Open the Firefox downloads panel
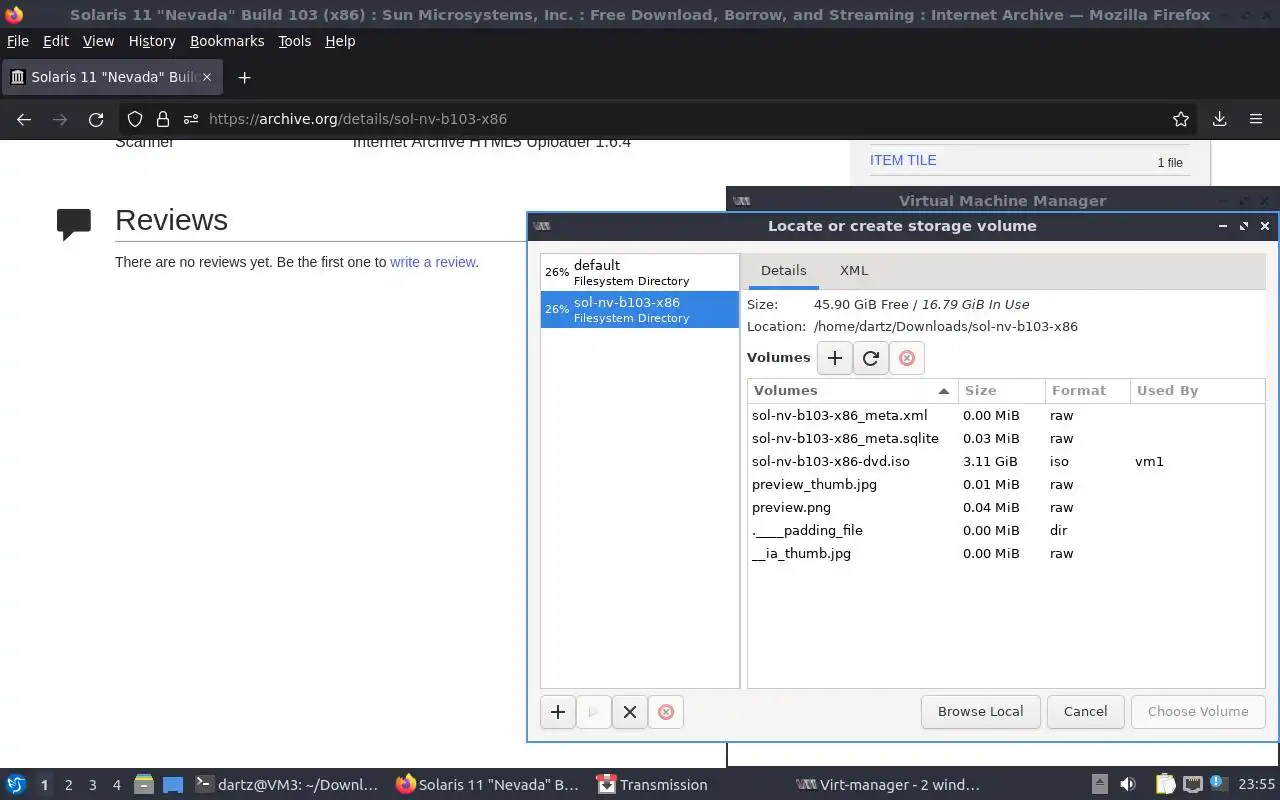This screenshot has height=800, width=1280. click(1219, 119)
